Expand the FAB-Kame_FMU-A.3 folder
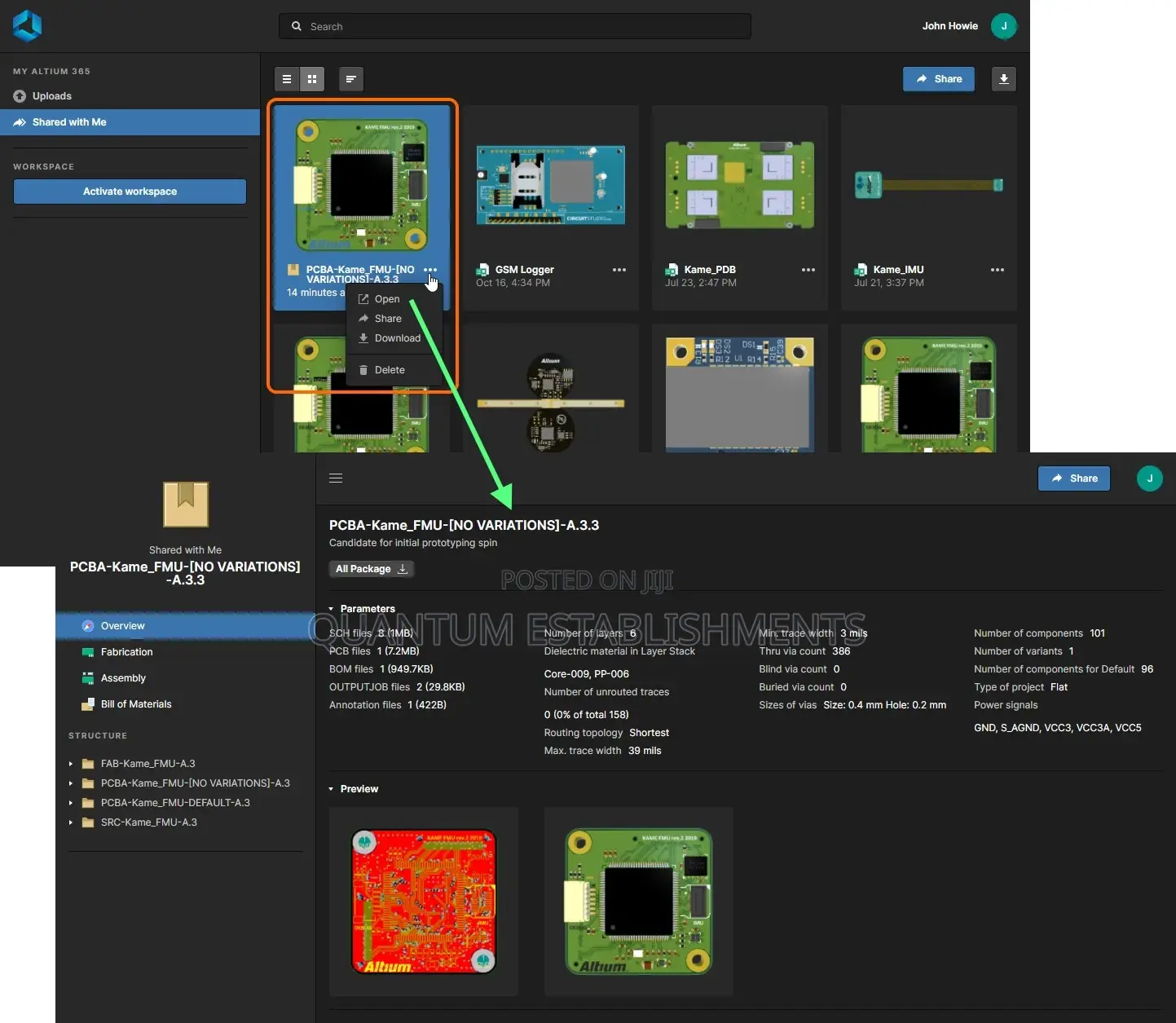The image size is (1176, 1023). click(x=71, y=764)
